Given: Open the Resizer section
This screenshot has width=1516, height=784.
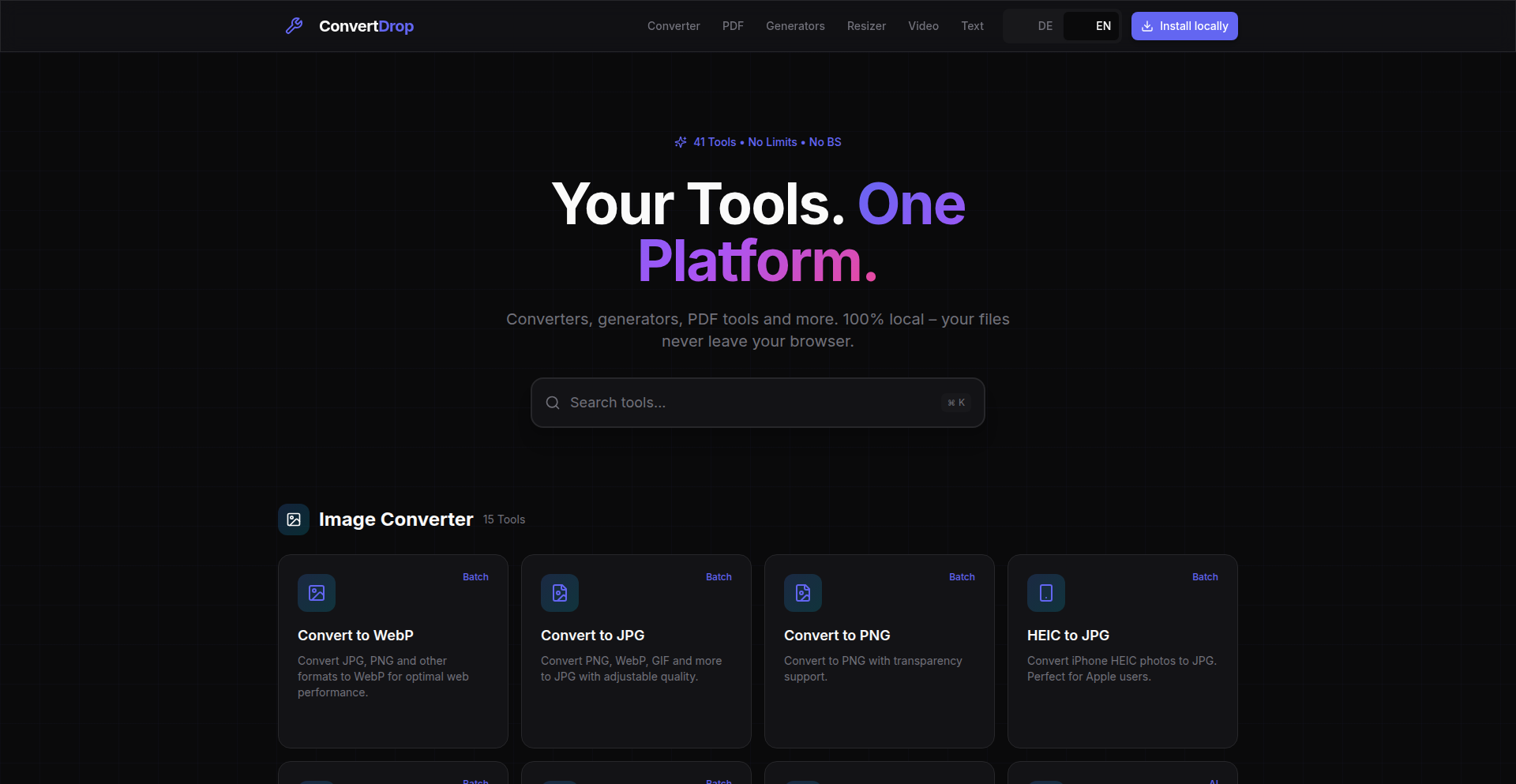Looking at the screenshot, I should coord(865,26).
